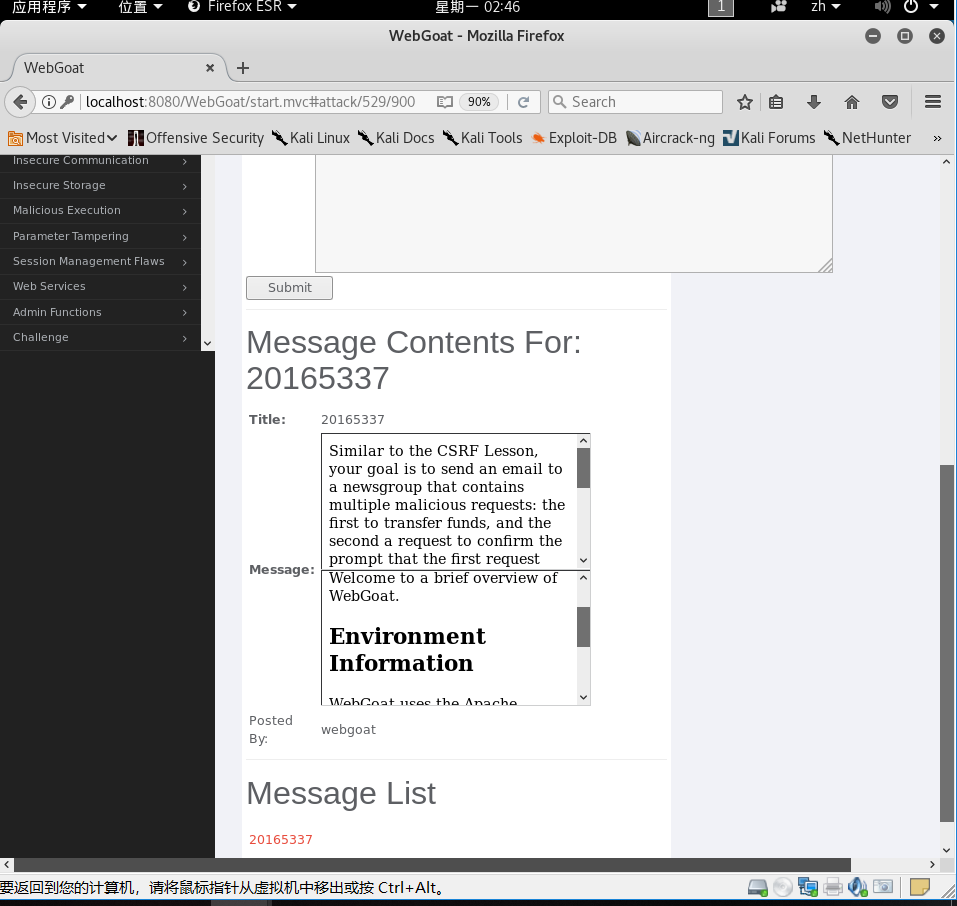Click main page vertical scrollbar thumb
The image size is (957, 906).
[x=947, y=643]
